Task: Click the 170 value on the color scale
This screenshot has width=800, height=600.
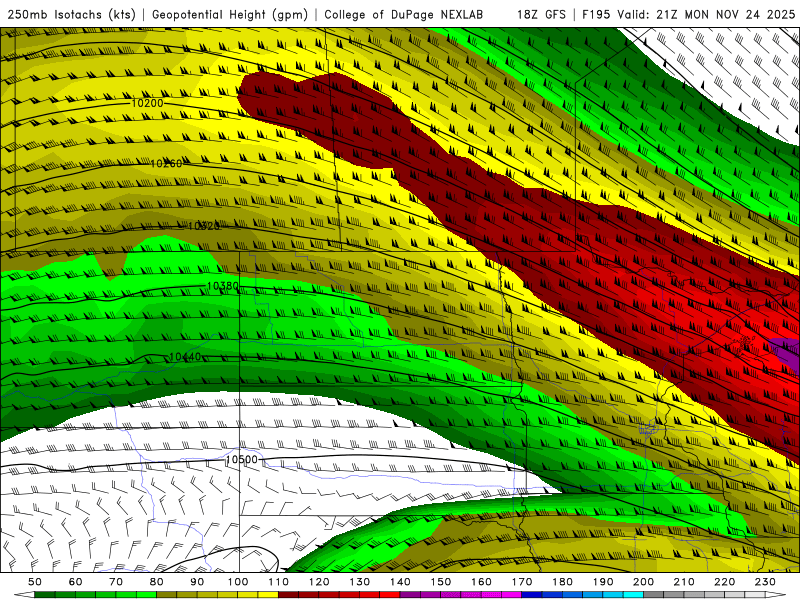Action: click(x=522, y=582)
